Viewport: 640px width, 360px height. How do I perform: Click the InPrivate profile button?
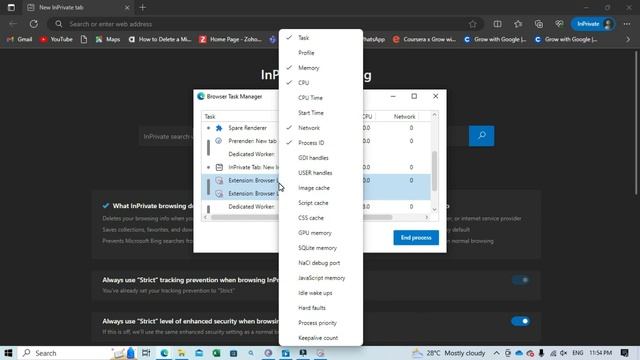[x=593, y=24]
